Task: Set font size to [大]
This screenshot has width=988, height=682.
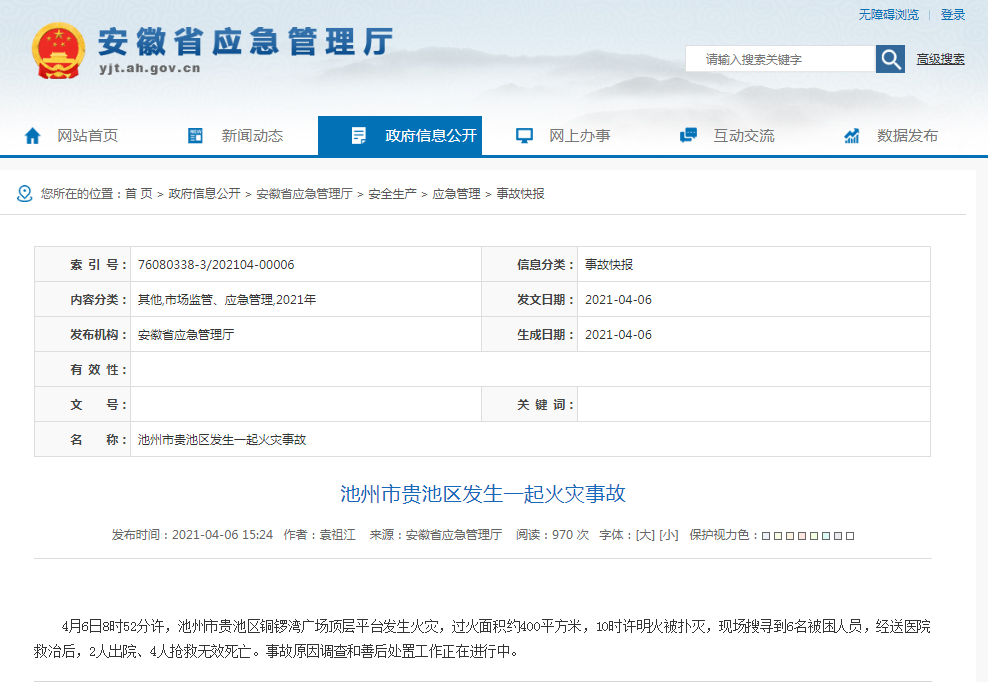Action: pos(645,535)
